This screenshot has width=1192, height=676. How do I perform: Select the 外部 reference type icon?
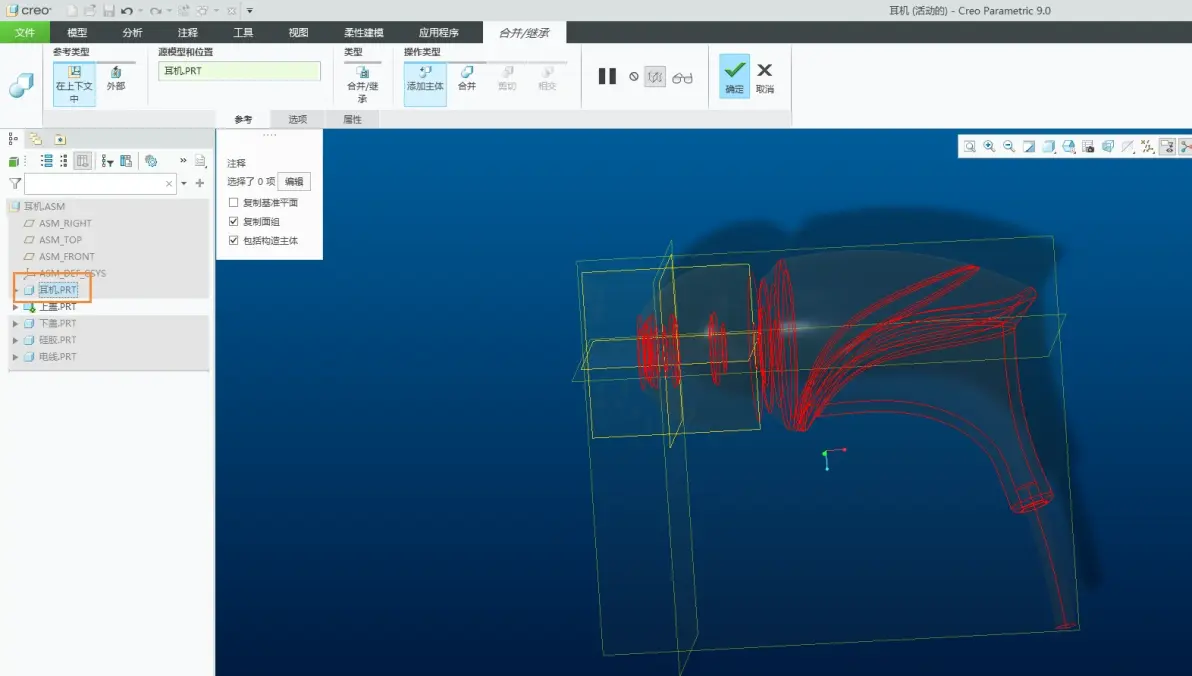tap(116, 78)
